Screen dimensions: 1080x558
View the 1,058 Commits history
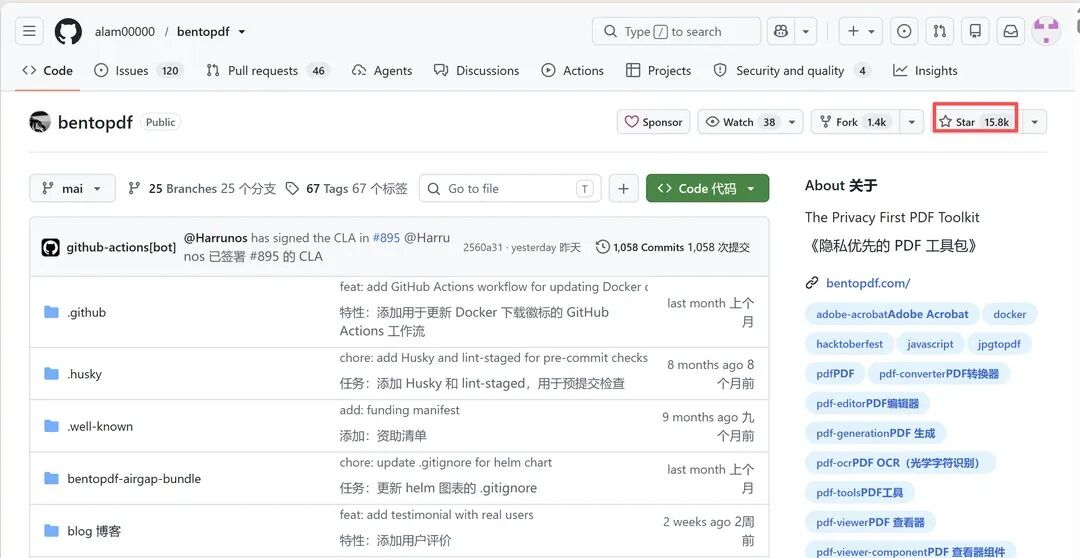click(x=673, y=247)
